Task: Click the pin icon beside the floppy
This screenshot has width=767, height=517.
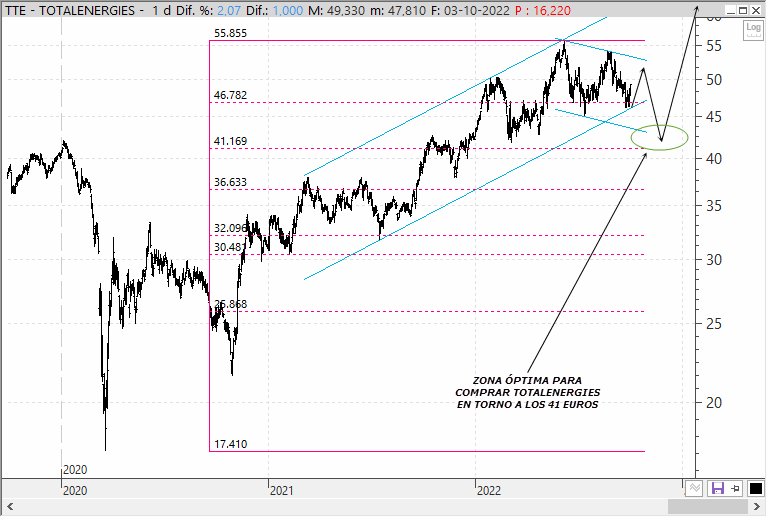Action: [735, 488]
